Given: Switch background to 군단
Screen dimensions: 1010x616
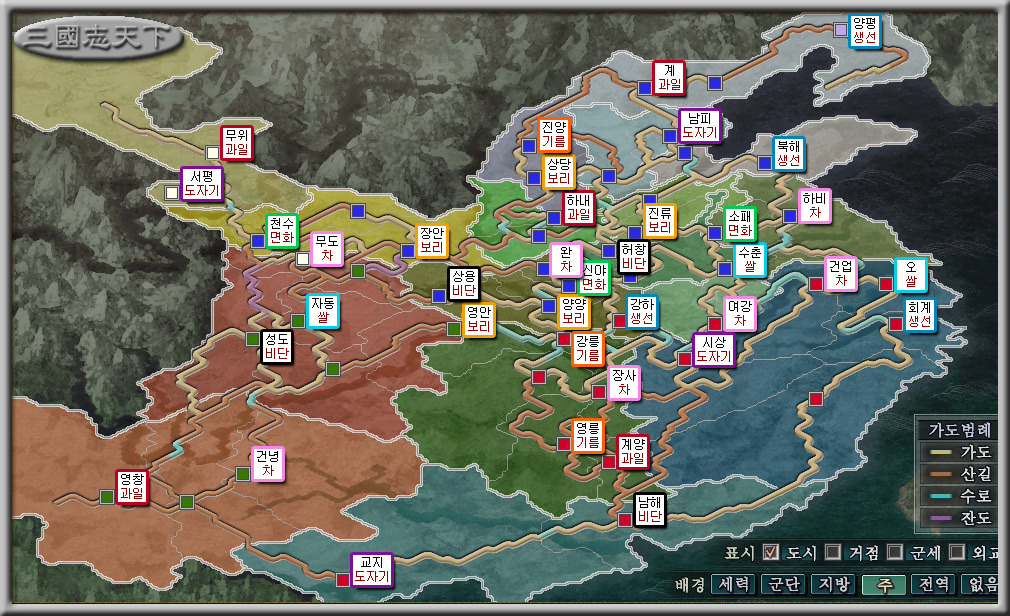Looking at the screenshot, I should click(x=784, y=584).
